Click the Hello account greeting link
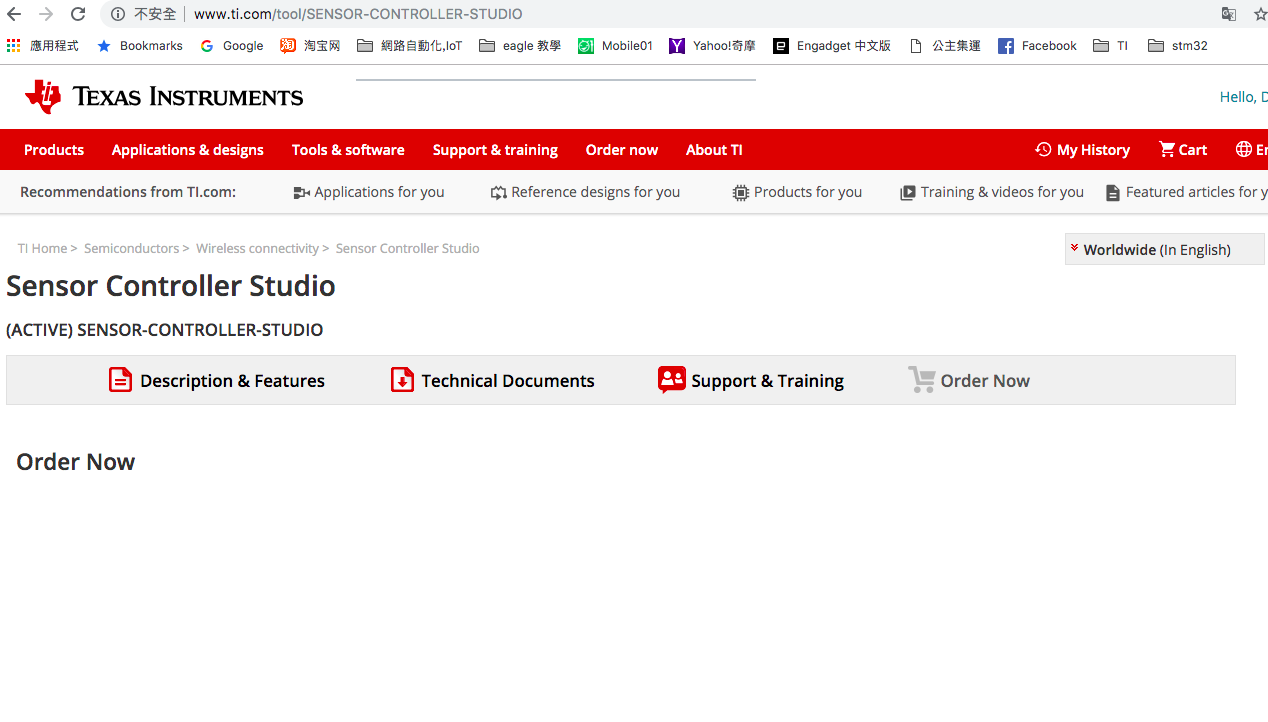The image size is (1268, 722). click(1243, 97)
